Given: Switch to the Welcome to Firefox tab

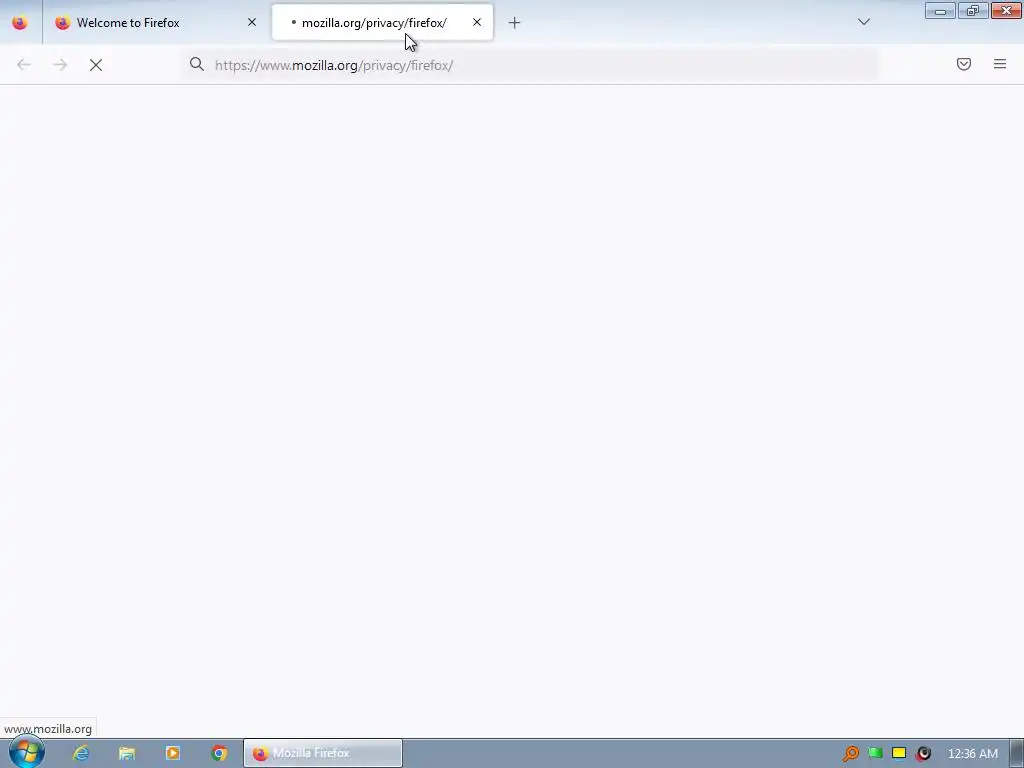Looking at the screenshot, I should tap(157, 23).
